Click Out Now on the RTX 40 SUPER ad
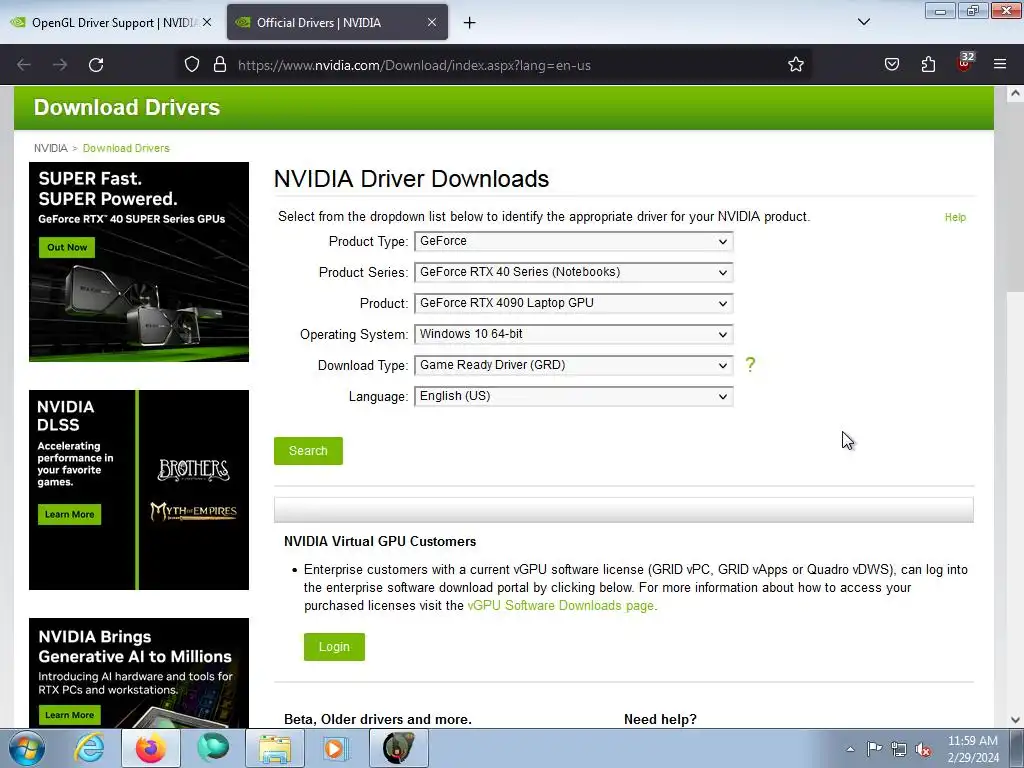The width and height of the screenshot is (1024, 768). pyautogui.click(x=67, y=248)
